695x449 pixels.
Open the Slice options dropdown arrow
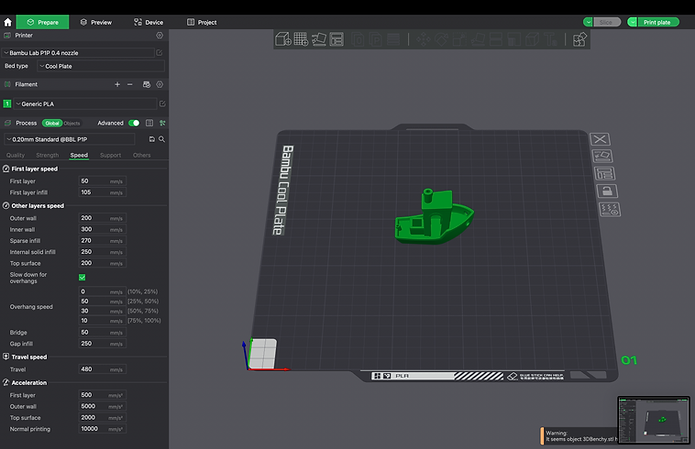(588, 22)
